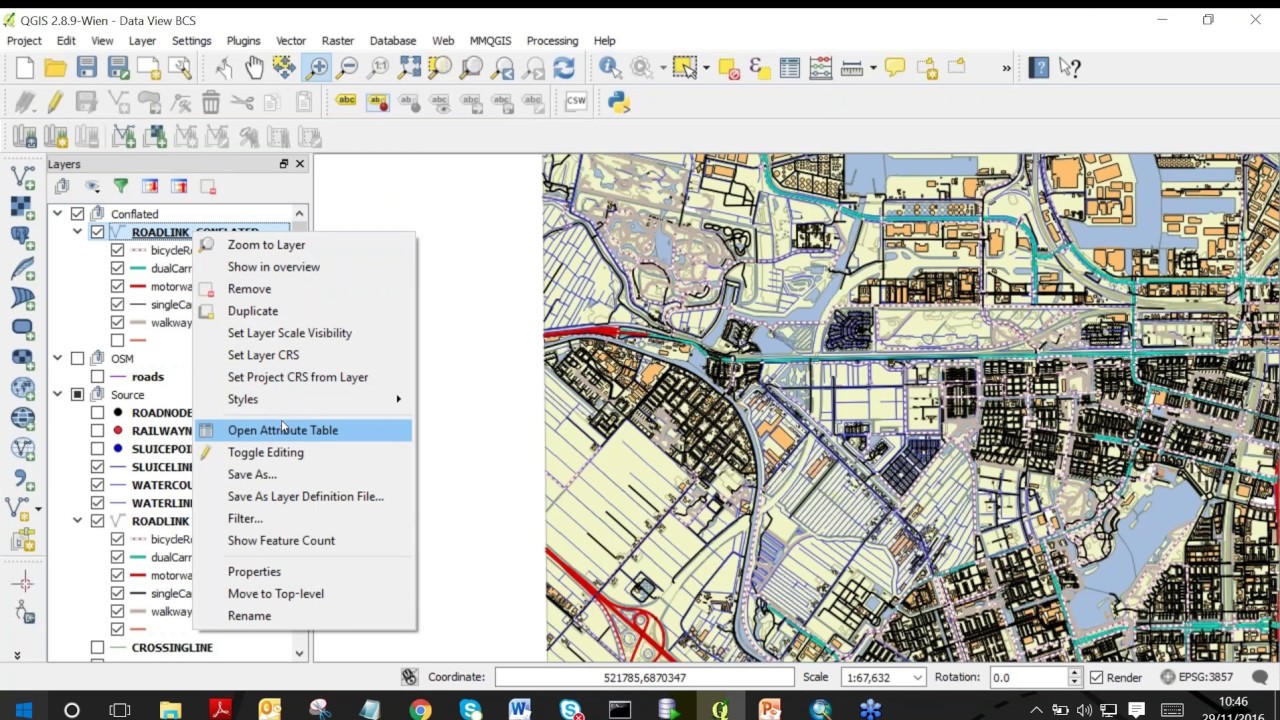The height and width of the screenshot is (720, 1280).
Task: Open the Processing menu
Action: [552, 41]
